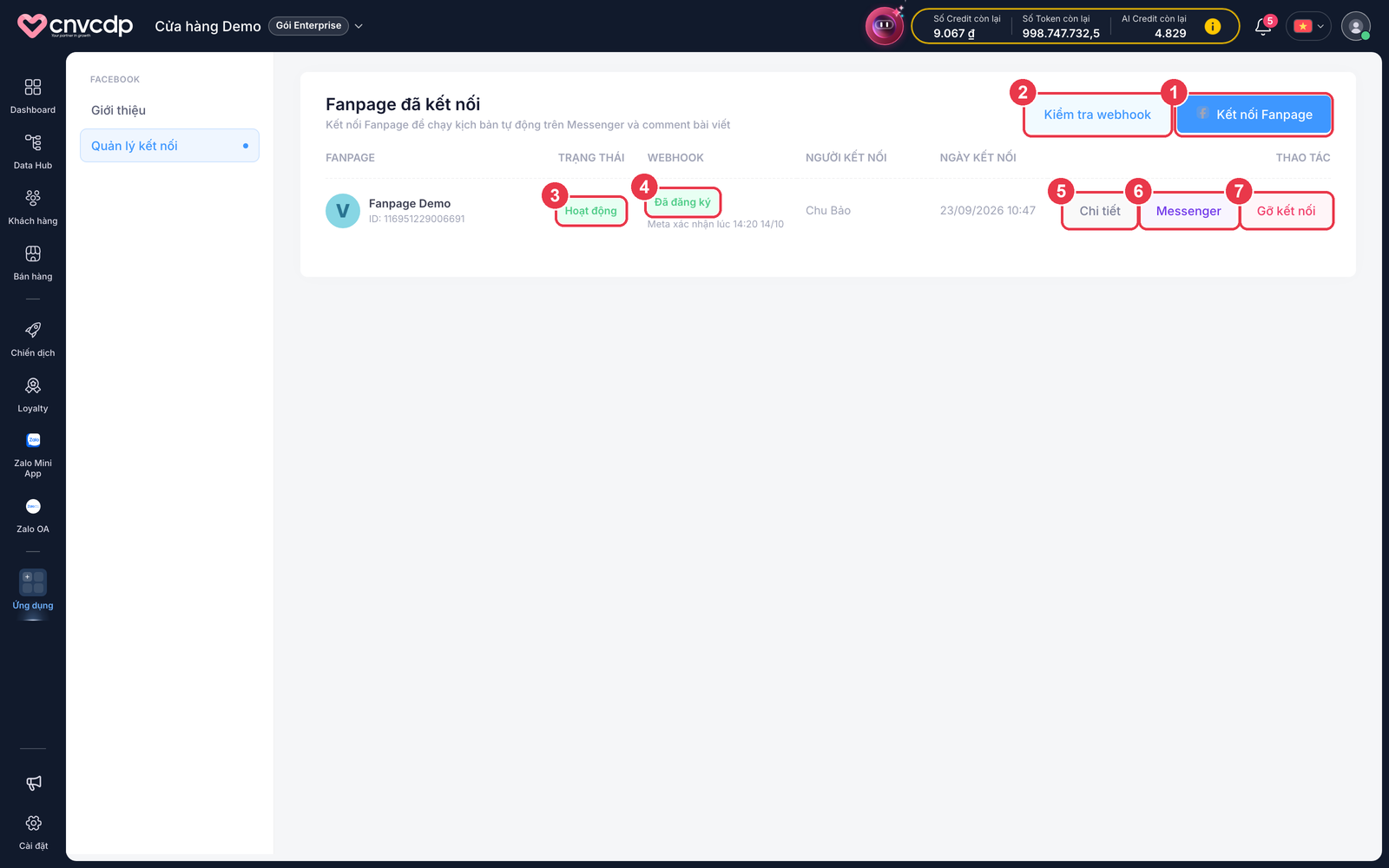Open Zalo OA icon
This screenshot has width=1389, height=868.
tap(33, 506)
